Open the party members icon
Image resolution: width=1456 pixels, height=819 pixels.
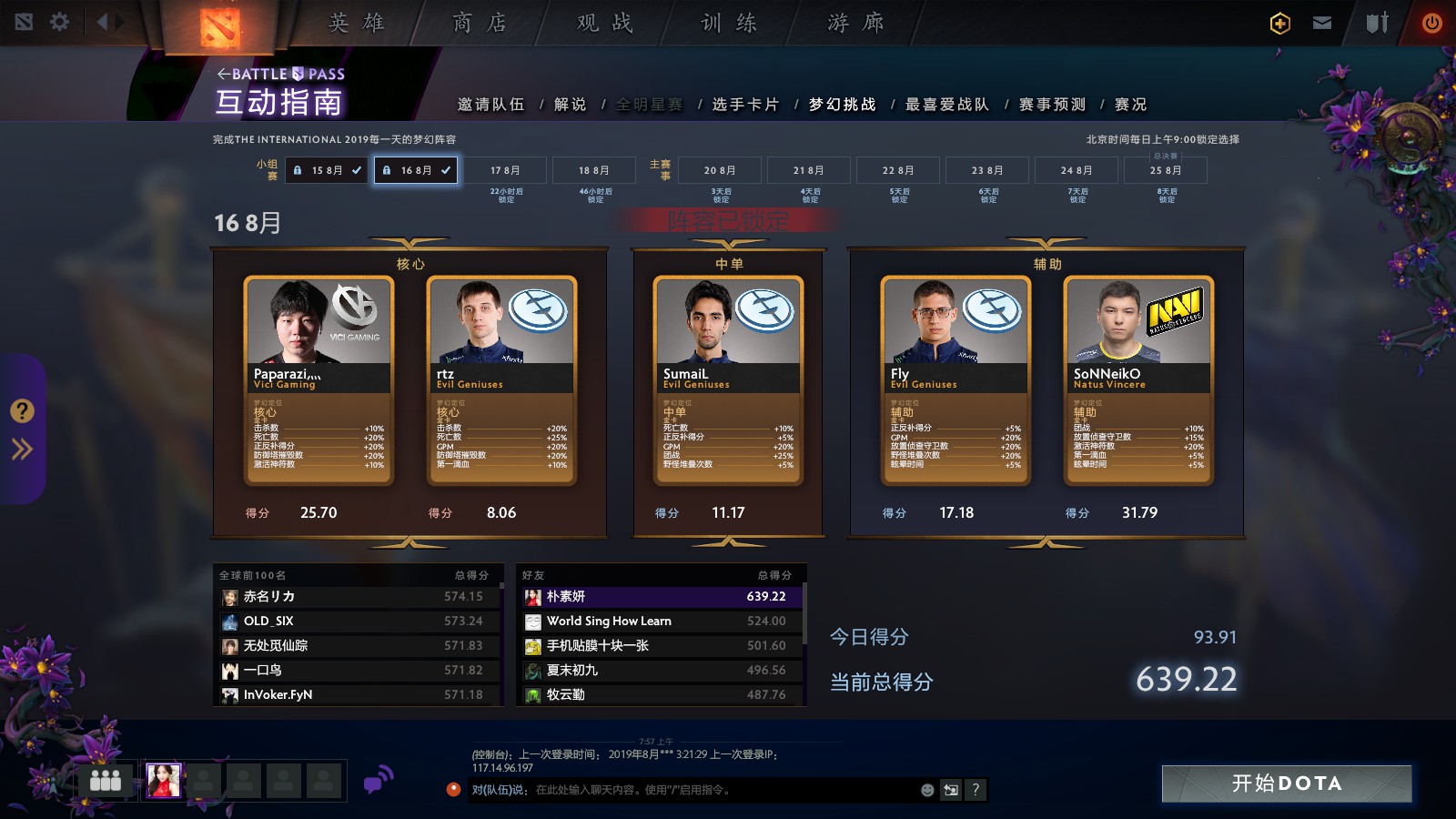(x=106, y=781)
